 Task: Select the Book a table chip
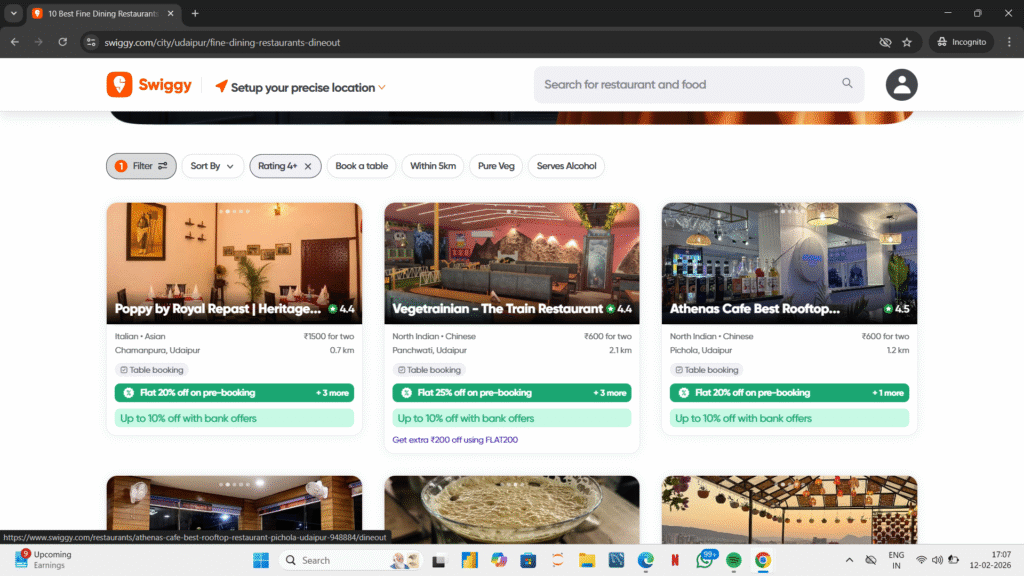(361, 166)
